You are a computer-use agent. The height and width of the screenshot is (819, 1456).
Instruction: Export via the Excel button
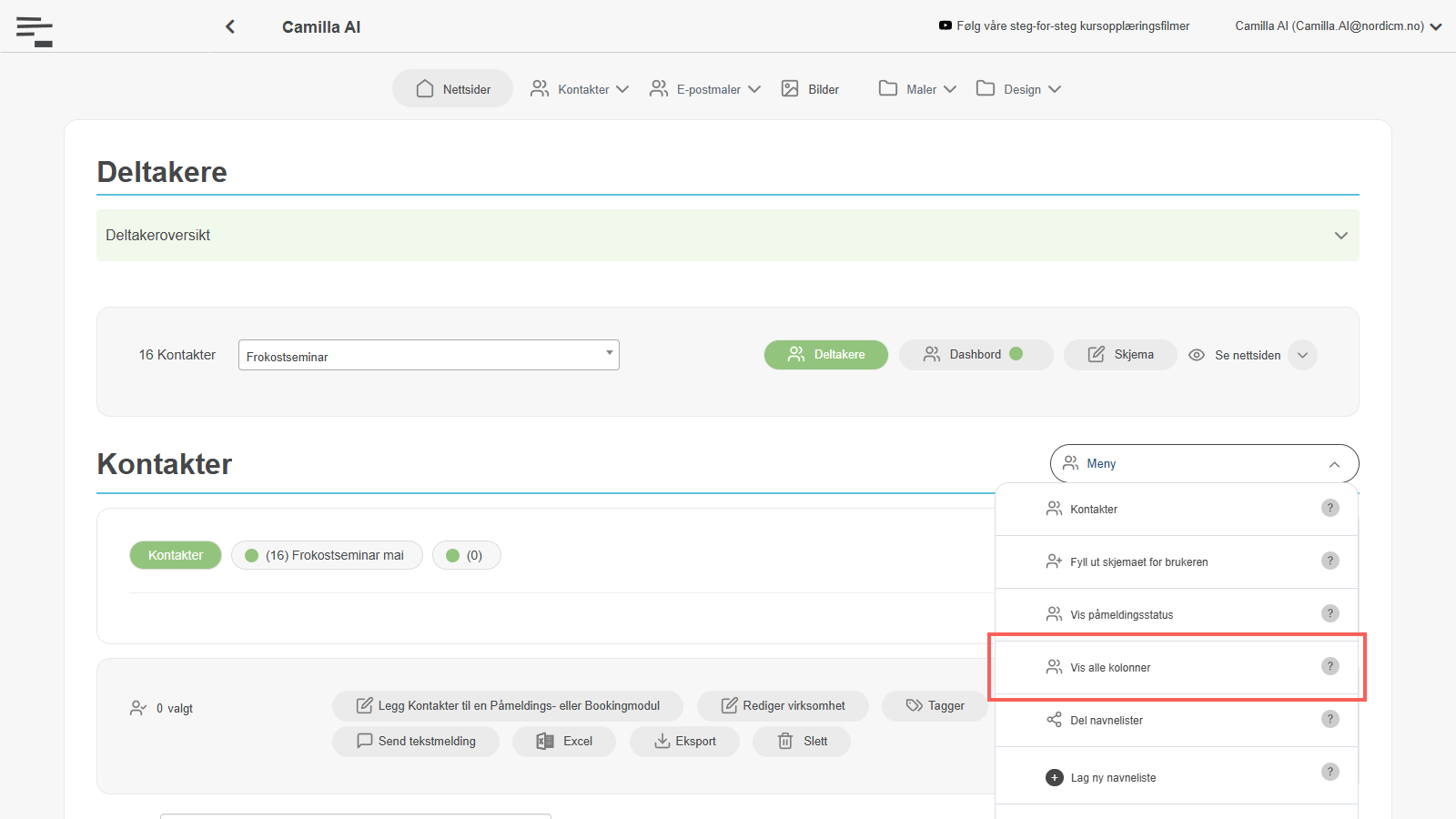(x=564, y=741)
